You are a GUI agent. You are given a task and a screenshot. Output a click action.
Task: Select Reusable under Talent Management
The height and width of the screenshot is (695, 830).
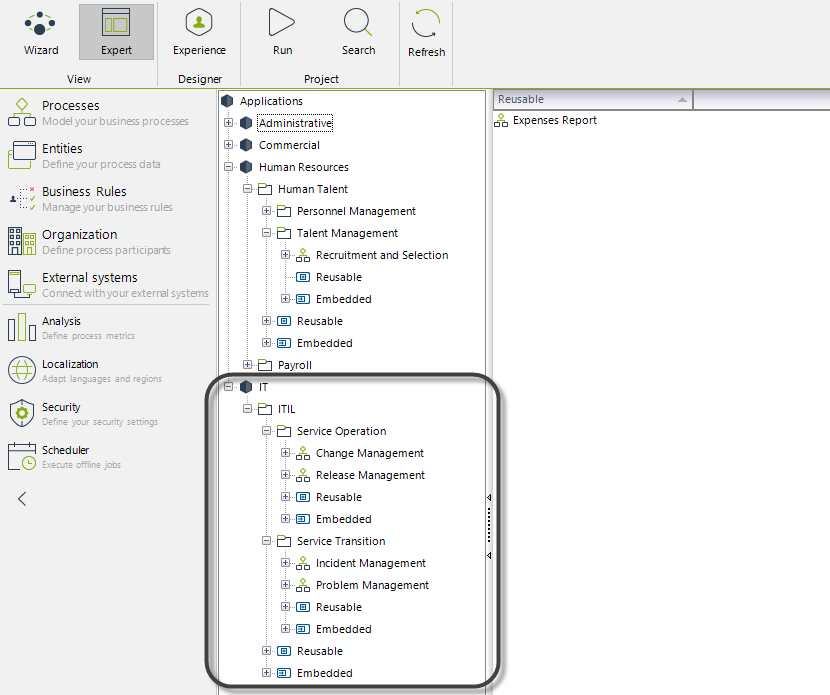(339, 277)
